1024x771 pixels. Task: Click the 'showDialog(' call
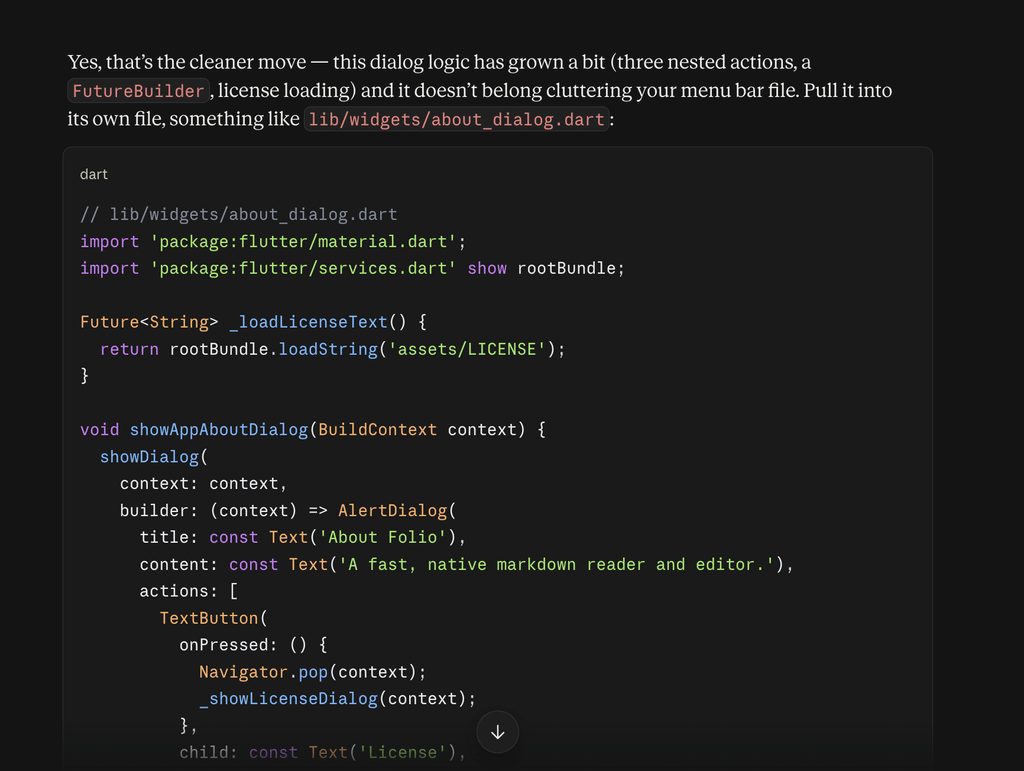tap(154, 457)
